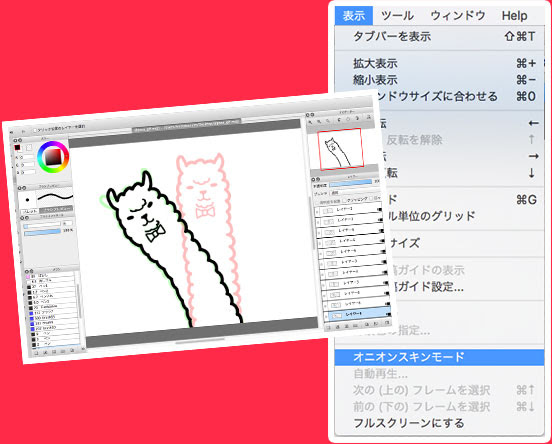The height and width of the screenshot is (444, 552).
Task: Click the G value field in color panel
Action: pos(27,165)
